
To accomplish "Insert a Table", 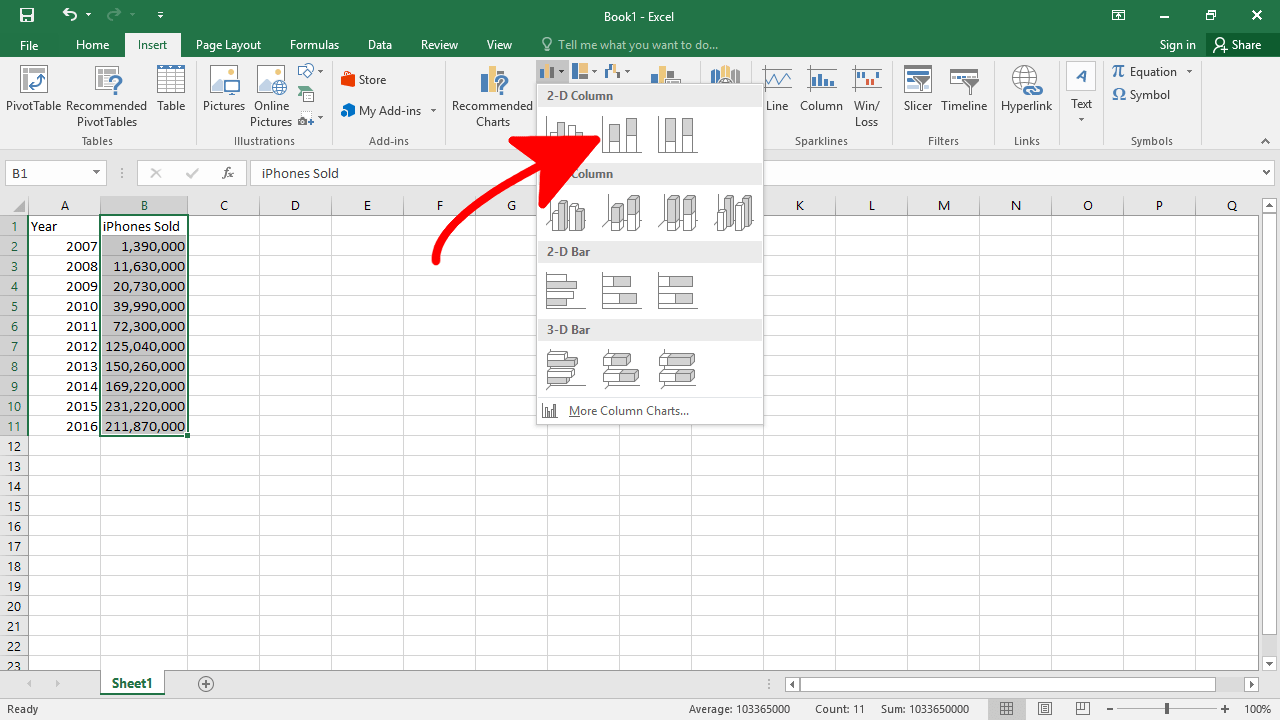I will [171, 90].
